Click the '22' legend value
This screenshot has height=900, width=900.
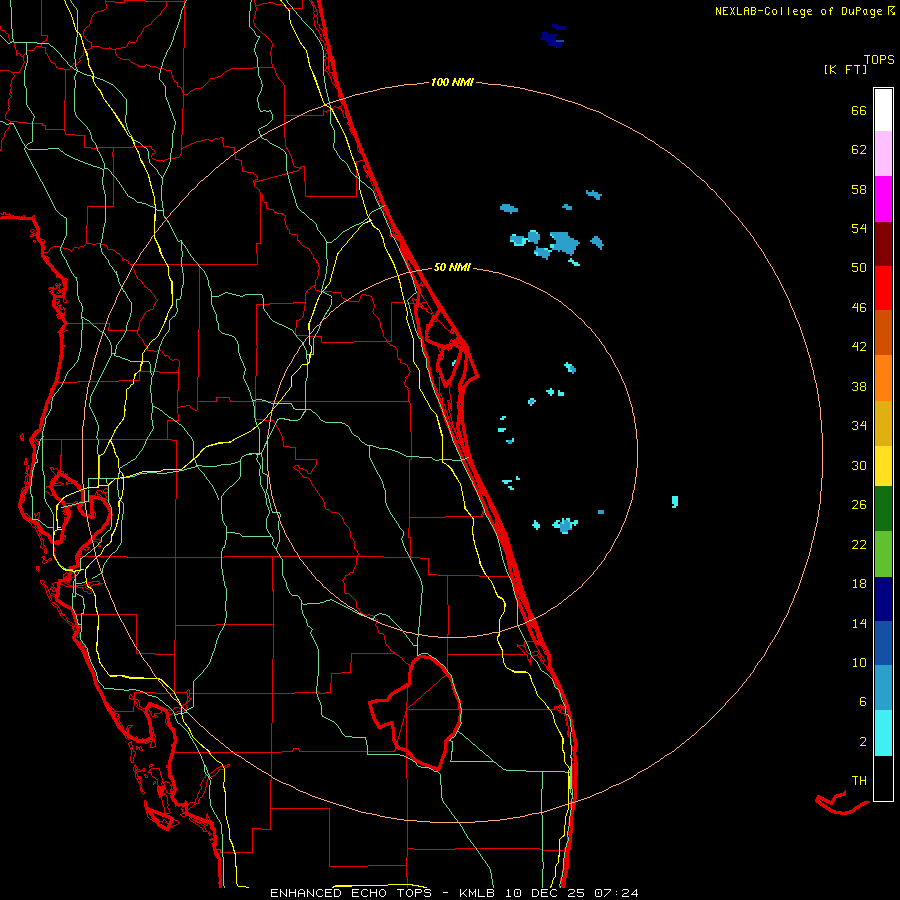859,544
